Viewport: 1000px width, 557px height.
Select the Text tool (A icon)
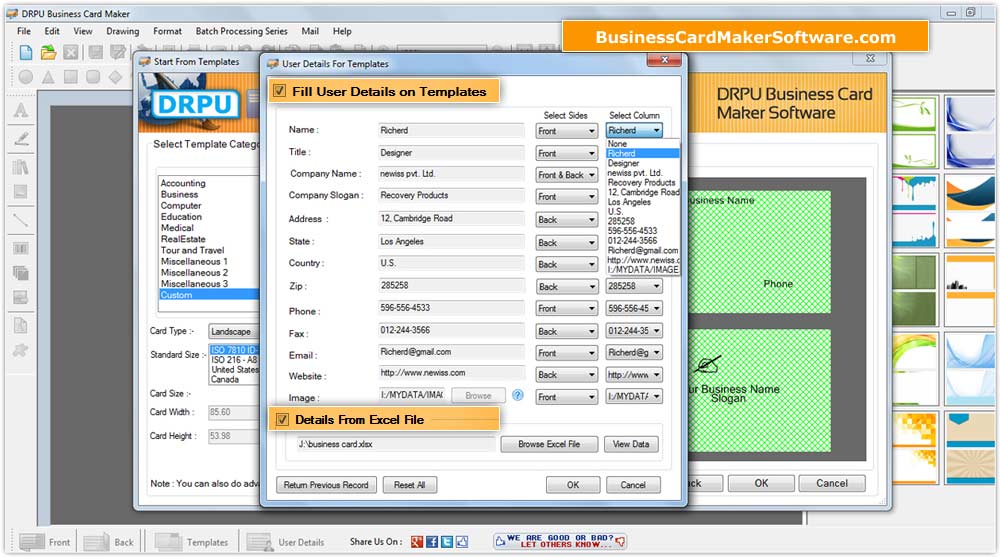tap(21, 110)
